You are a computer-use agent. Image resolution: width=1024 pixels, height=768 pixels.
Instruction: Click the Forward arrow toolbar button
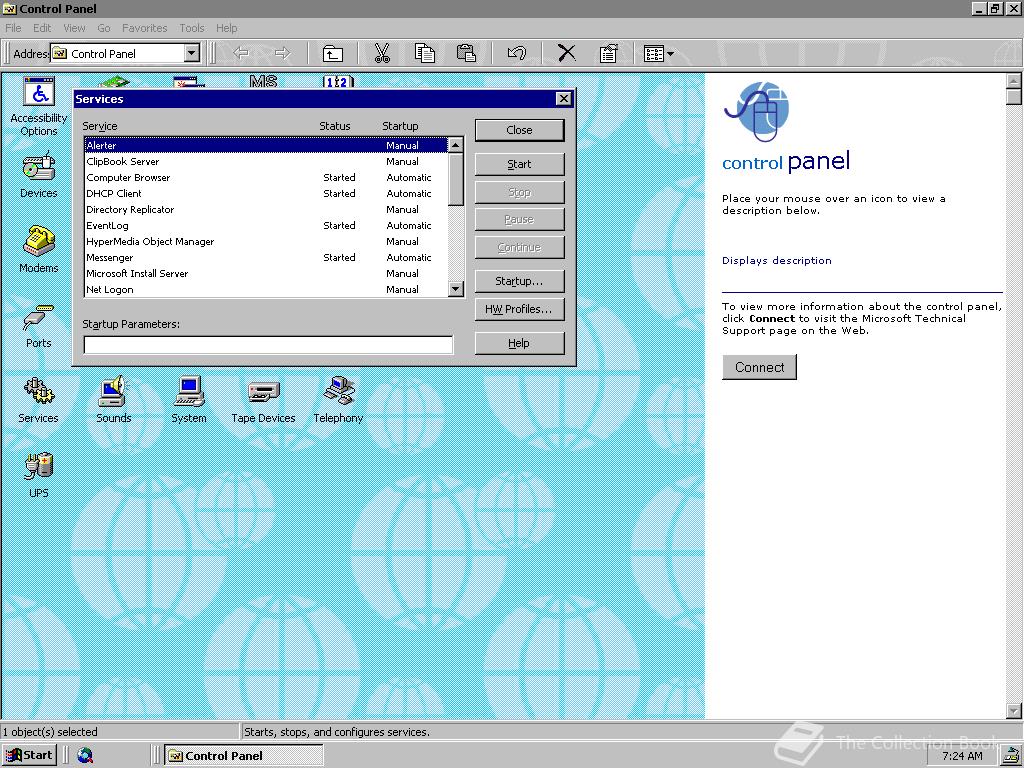tap(282, 54)
